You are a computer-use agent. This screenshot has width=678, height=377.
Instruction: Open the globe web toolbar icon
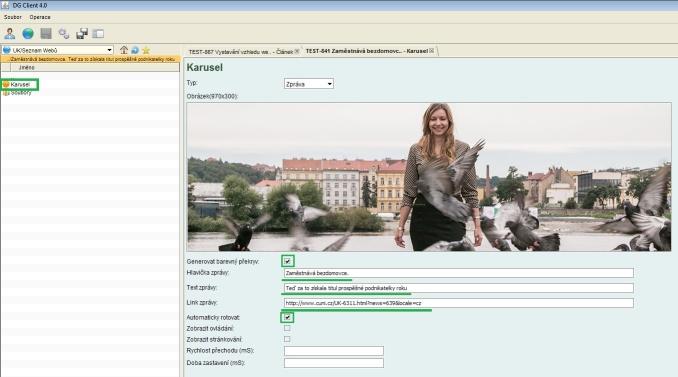28,33
